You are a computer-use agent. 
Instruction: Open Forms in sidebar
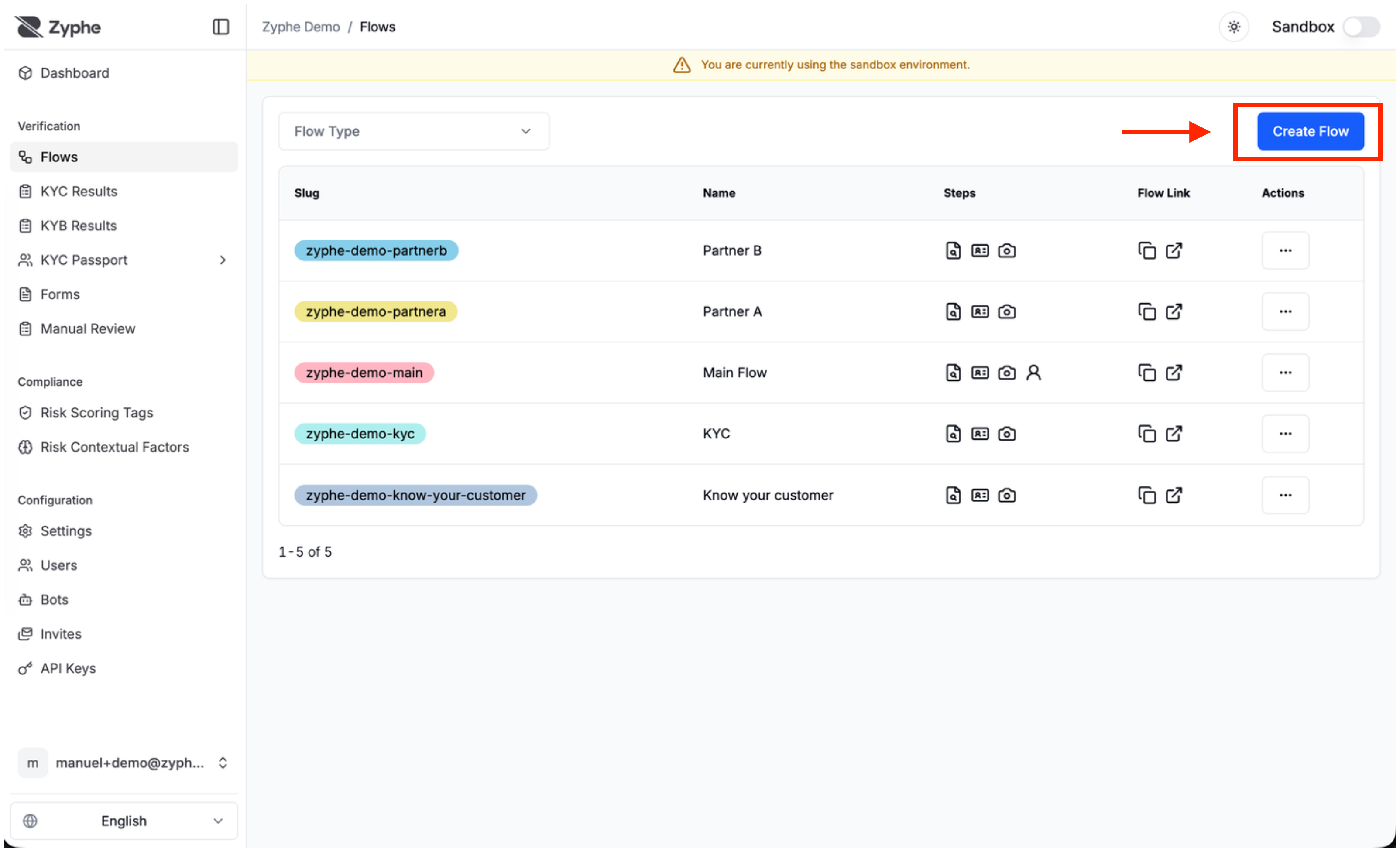click(124, 294)
